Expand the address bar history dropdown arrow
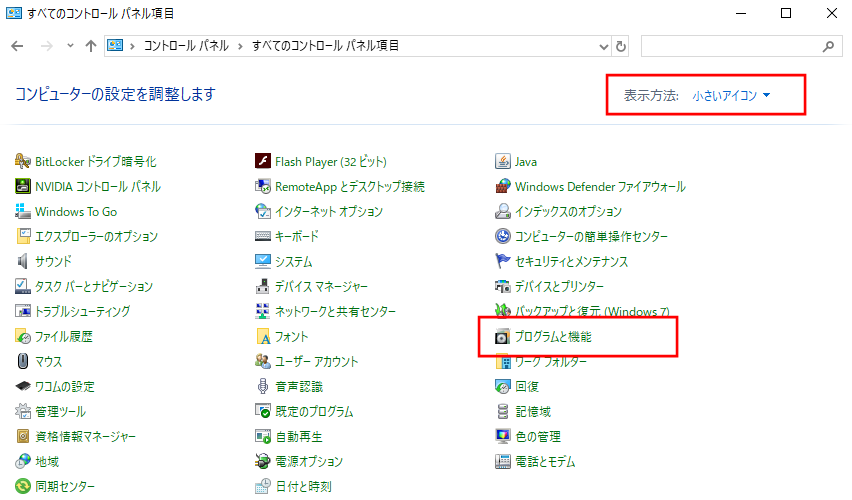Image resolution: width=852 pixels, height=500 pixels. tap(603, 47)
